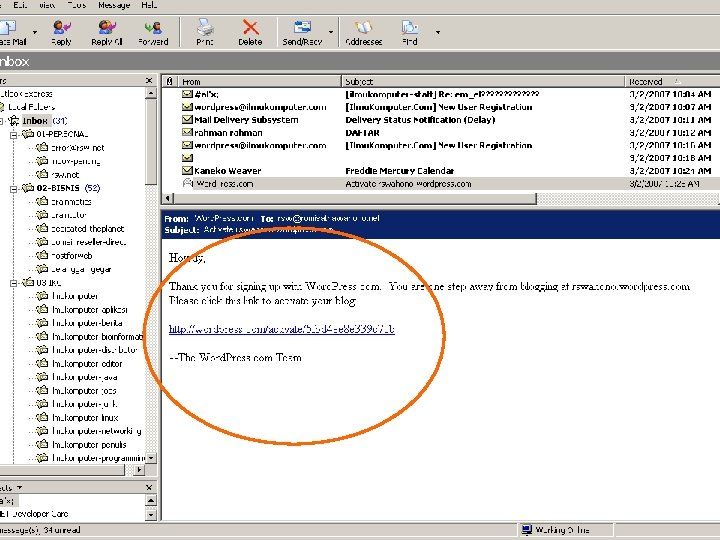720x540 pixels.
Task: Click the Print toolbar icon
Action: point(205,32)
